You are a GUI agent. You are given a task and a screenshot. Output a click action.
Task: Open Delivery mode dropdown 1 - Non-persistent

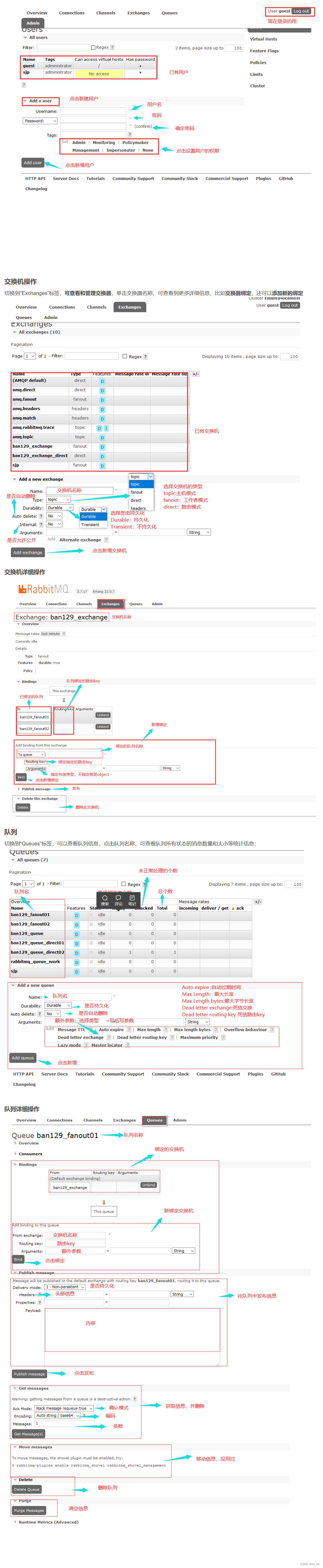[65, 1287]
